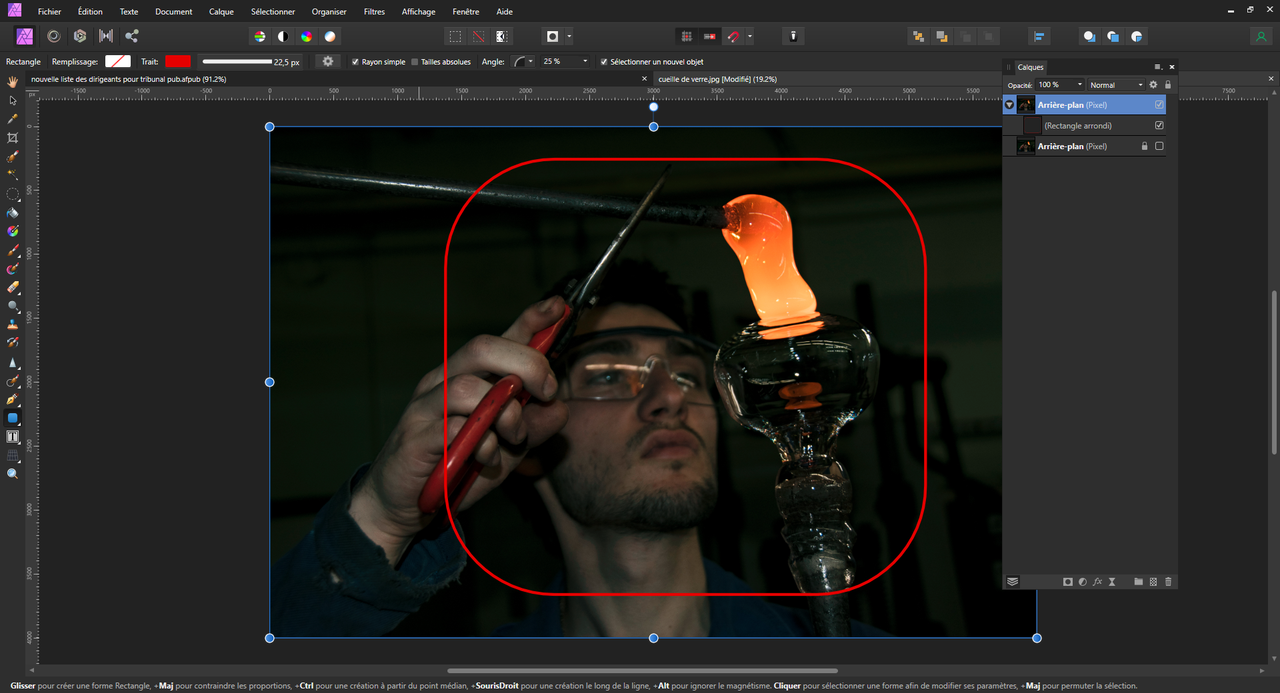Switch to the nouvelle liste des dirigeants tab
Viewport: 1280px width, 693px height.
coord(128,78)
